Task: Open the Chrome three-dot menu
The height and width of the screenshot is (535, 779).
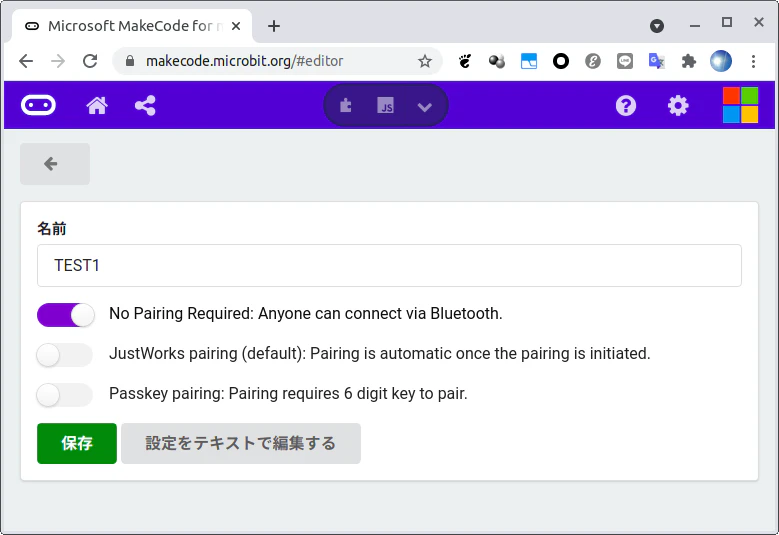Action: tap(753, 61)
